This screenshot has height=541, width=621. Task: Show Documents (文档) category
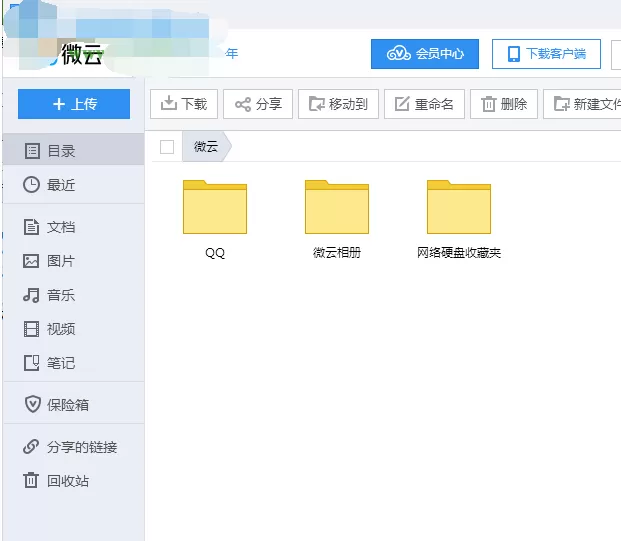[73, 227]
